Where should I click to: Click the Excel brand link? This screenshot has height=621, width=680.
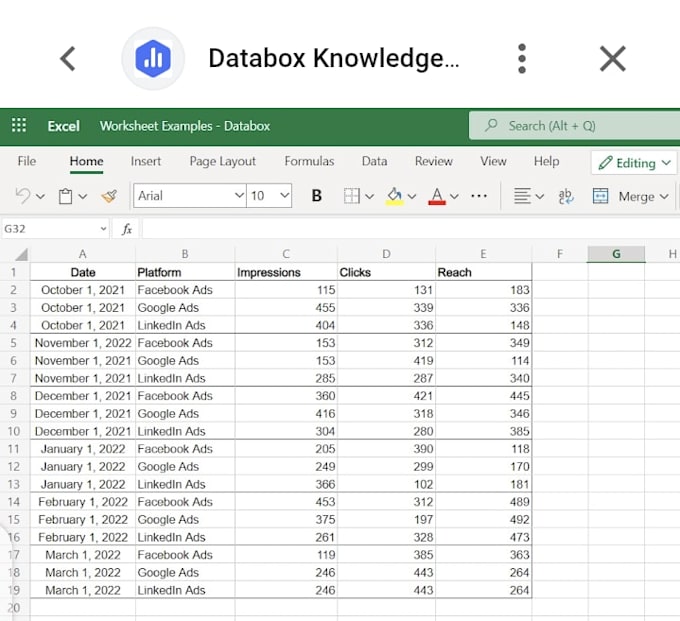click(x=63, y=126)
